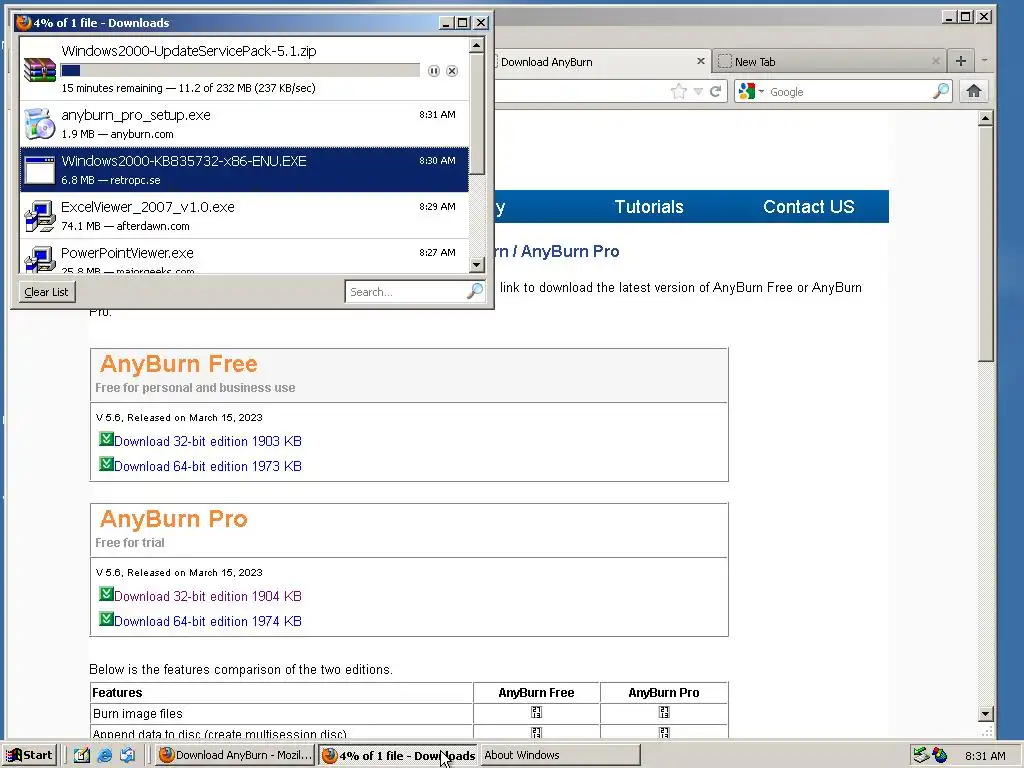Click the AnyBurn Pro heading
This screenshot has width=1024, height=768.
point(174,519)
